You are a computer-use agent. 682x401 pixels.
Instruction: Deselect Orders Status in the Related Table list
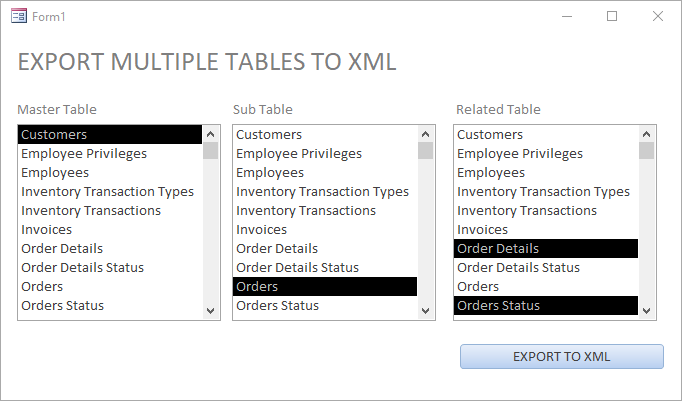tap(546, 306)
